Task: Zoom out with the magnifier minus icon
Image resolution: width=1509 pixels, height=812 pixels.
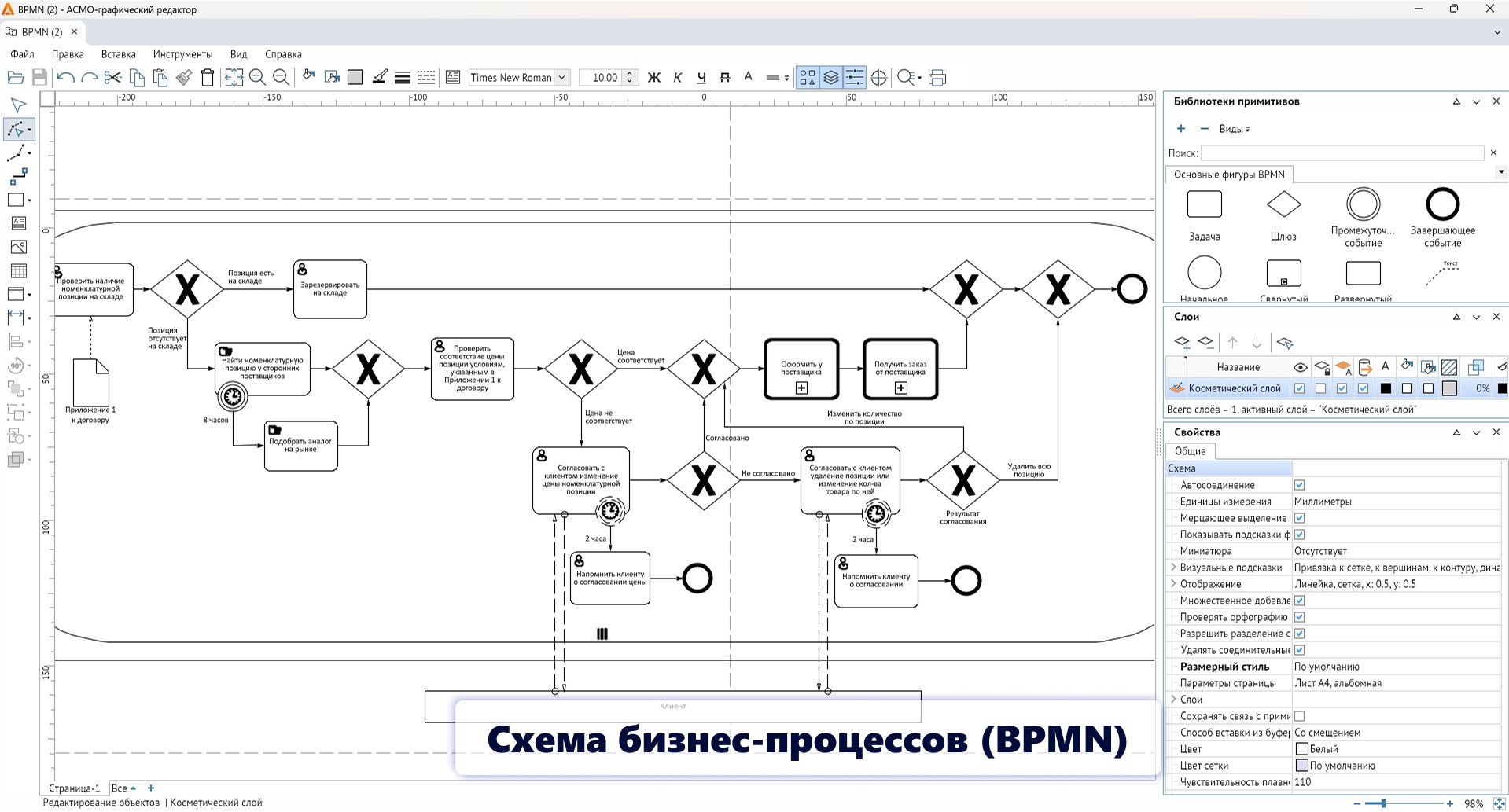Action: [x=281, y=77]
